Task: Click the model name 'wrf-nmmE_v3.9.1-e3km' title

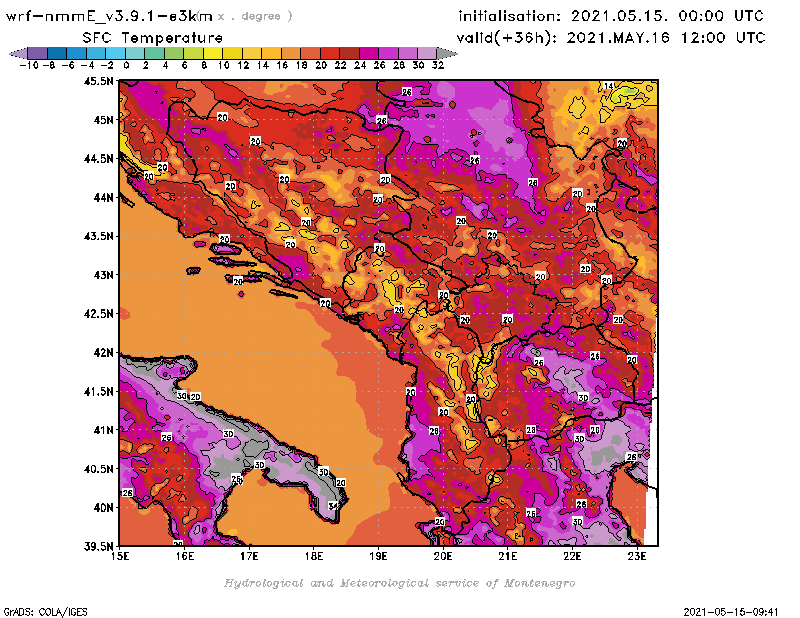Action: click(x=109, y=16)
